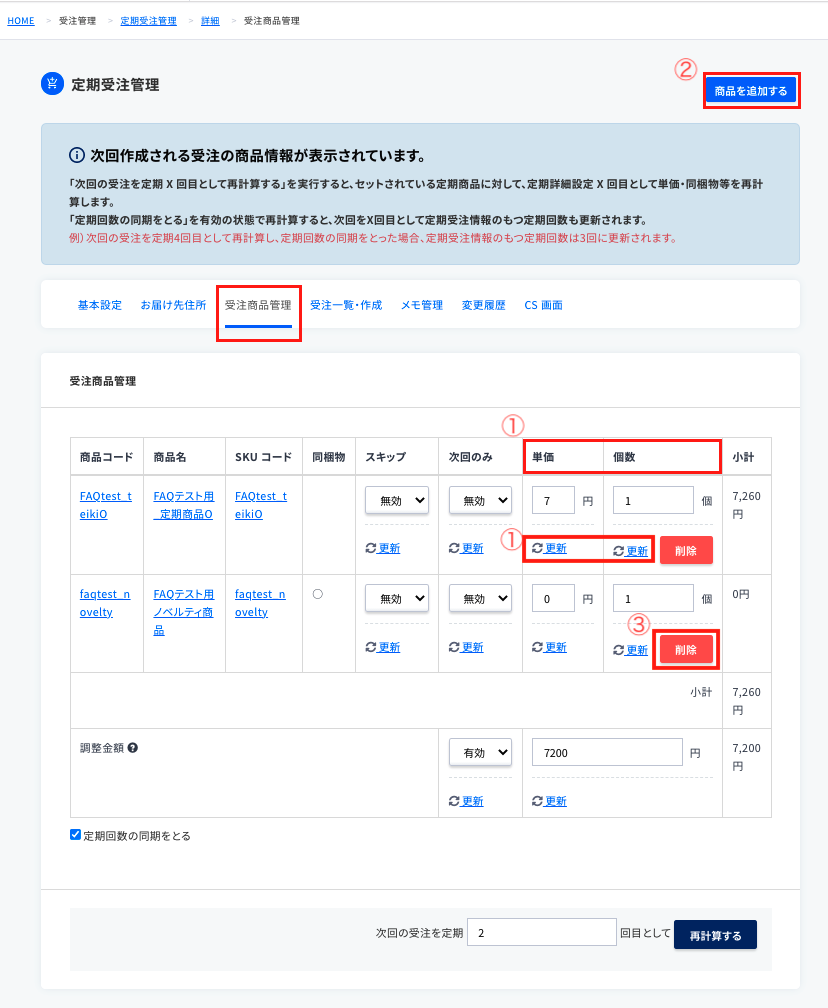Open スキップ dropdown for faqtest_novelty row

tap(397, 598)
